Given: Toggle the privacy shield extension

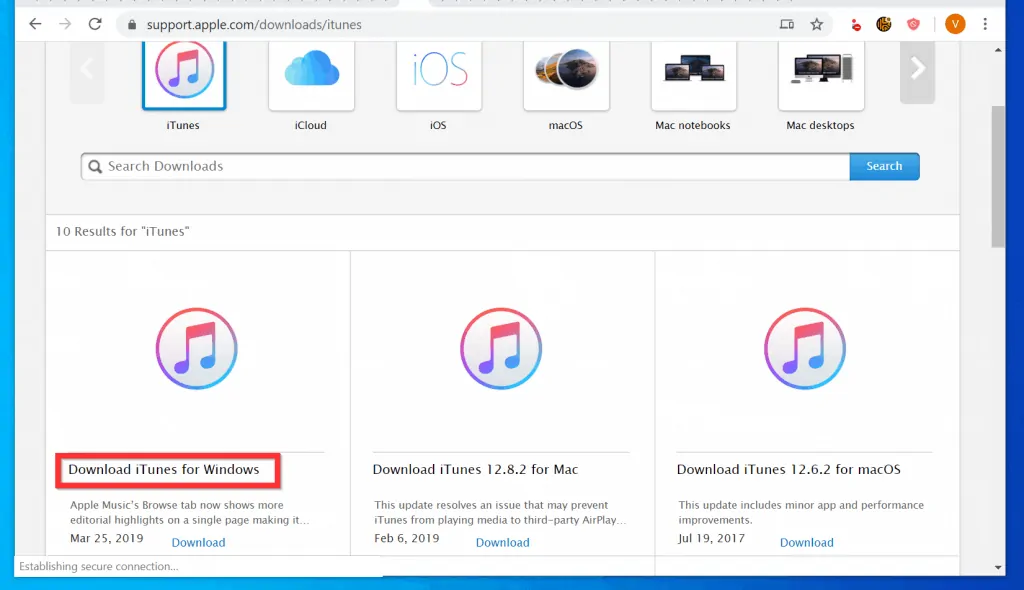Looking at the screenshot, I should (913, 23).
